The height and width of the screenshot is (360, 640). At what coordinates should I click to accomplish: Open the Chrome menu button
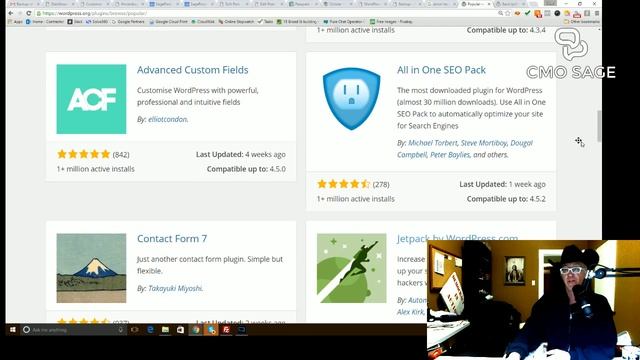[x=597, y=13]
